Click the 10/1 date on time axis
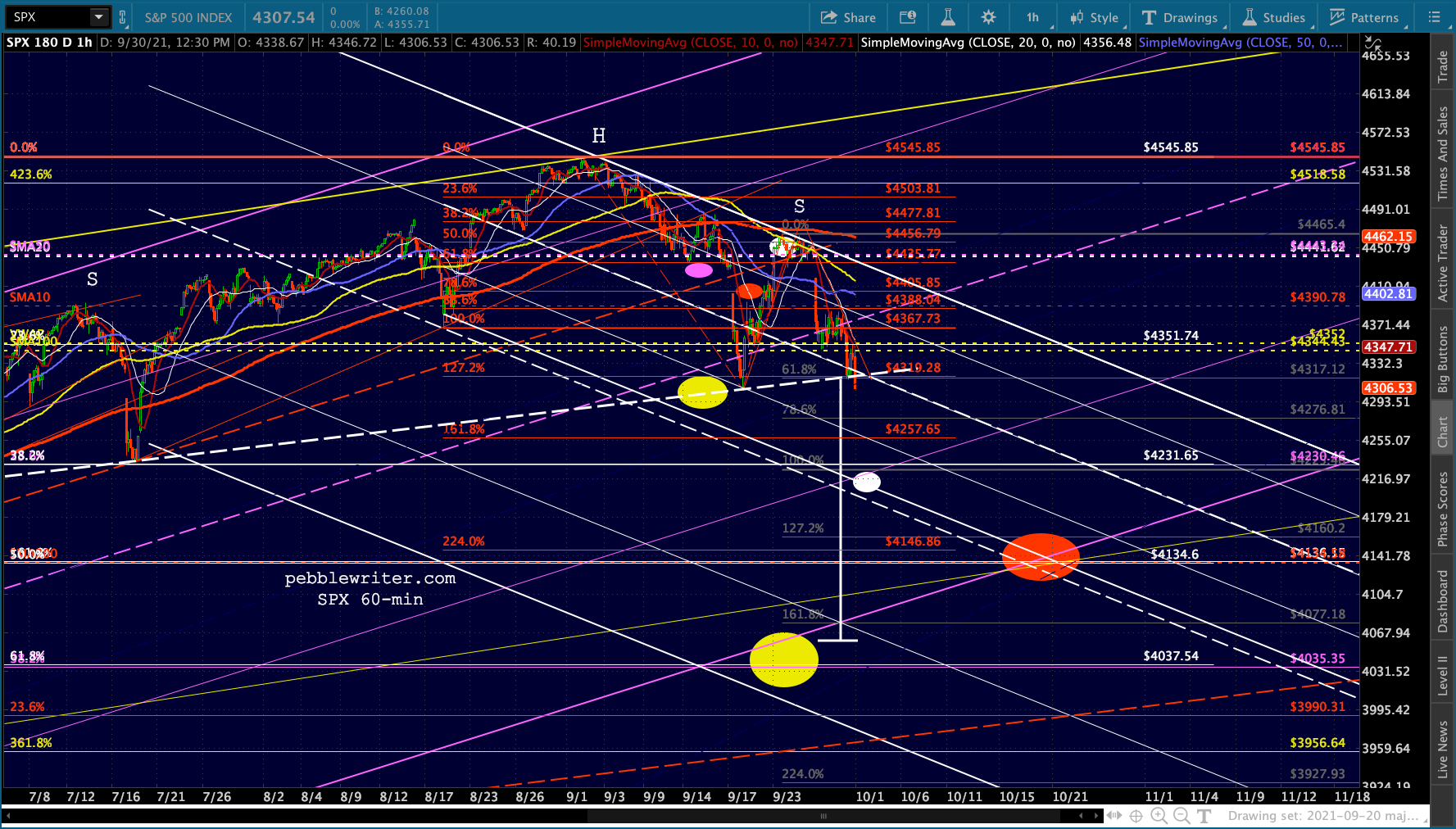1456x829 pixels. [869, 797]
